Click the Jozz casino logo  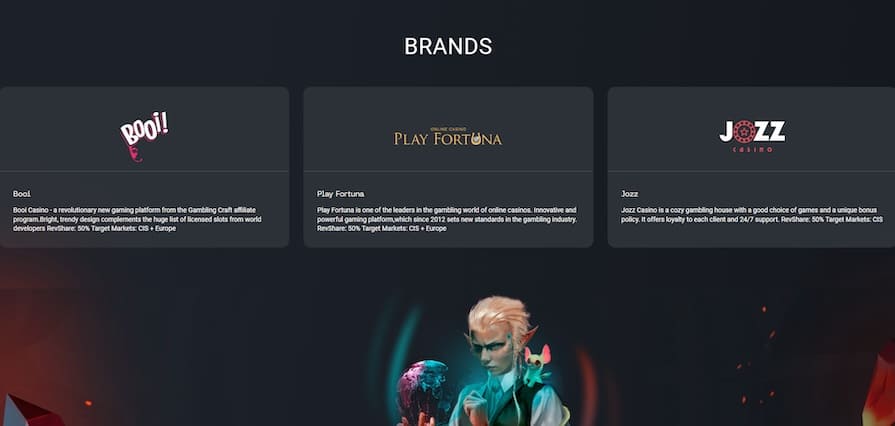[x=752, y=136]
